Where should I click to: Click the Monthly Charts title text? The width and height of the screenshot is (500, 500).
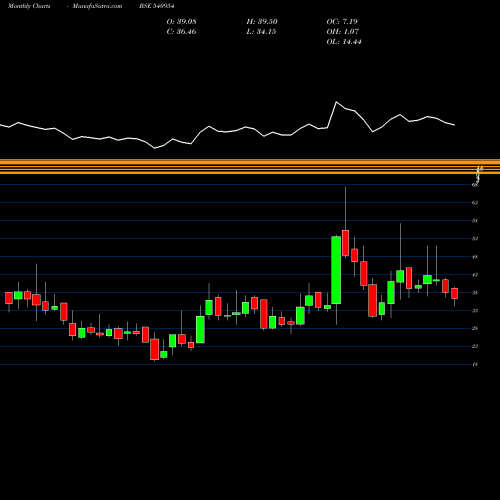point(29,6)
